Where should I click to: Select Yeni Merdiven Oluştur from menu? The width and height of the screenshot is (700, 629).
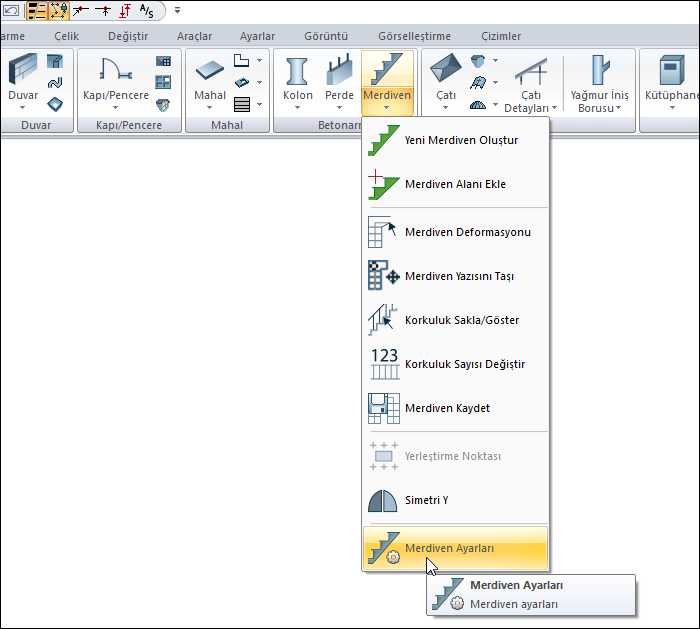[x=455, y=140]
